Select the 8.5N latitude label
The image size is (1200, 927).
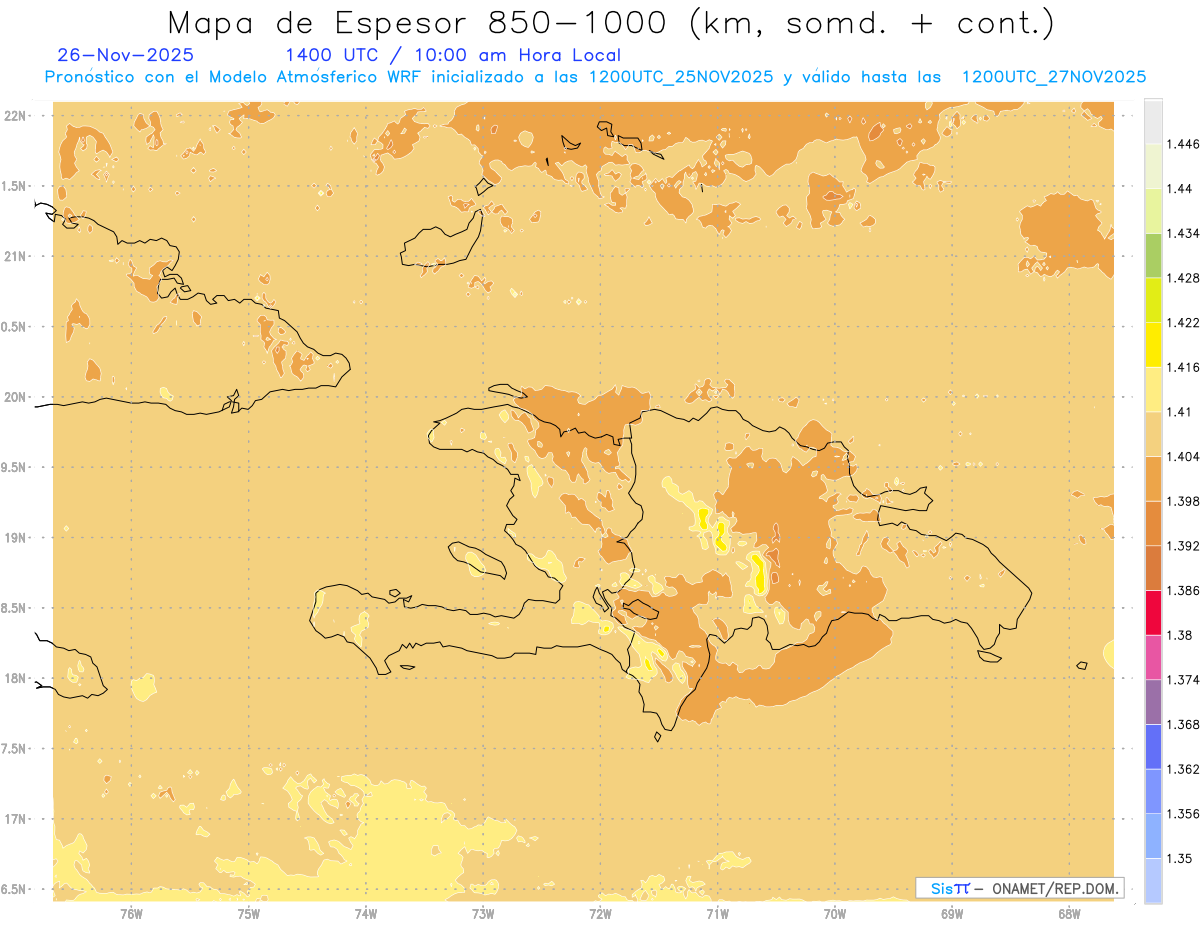coord(15,608)
